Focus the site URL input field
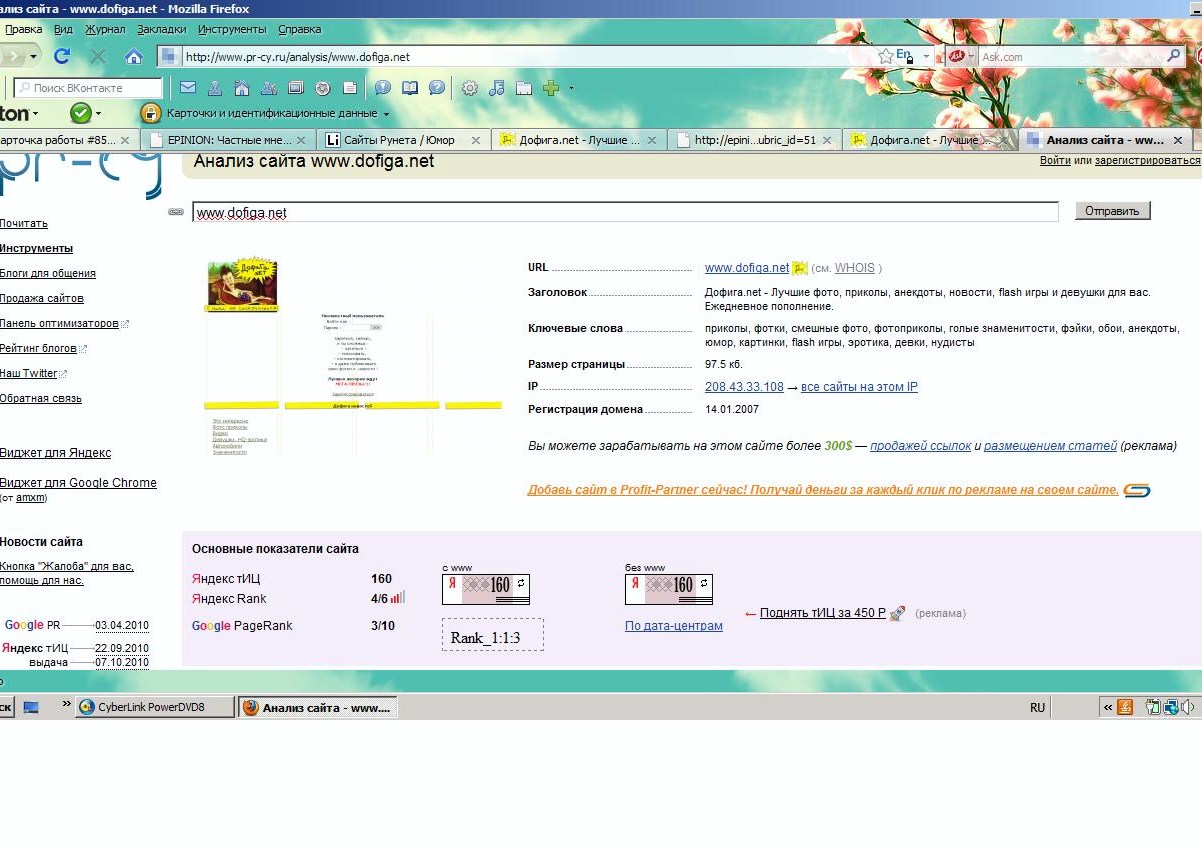This screenshot has width=1202, height=850. pyautogui.click(x=625, y=212)
